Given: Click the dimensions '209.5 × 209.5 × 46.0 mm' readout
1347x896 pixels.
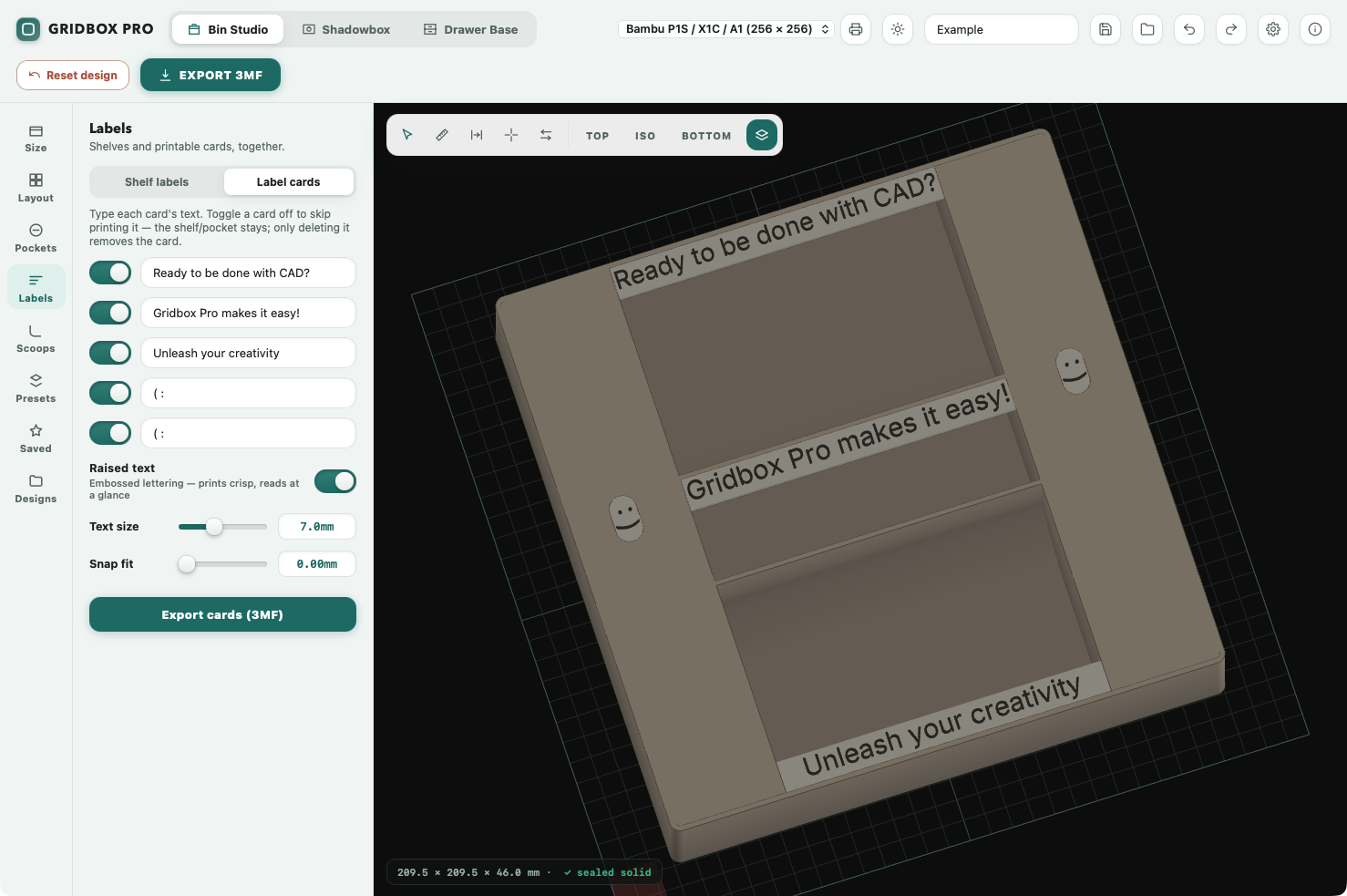Looking at the screenshot, I should click(468, 872).
